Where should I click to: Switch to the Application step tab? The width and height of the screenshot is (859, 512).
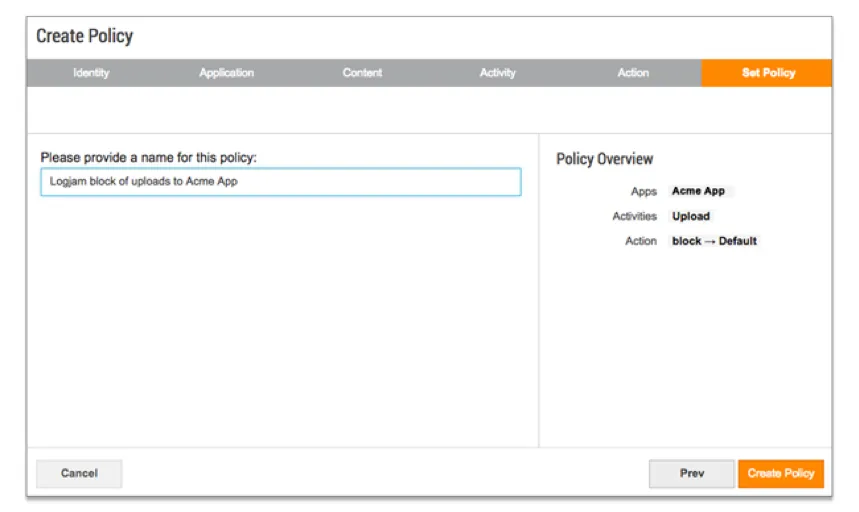pos(226,73)
